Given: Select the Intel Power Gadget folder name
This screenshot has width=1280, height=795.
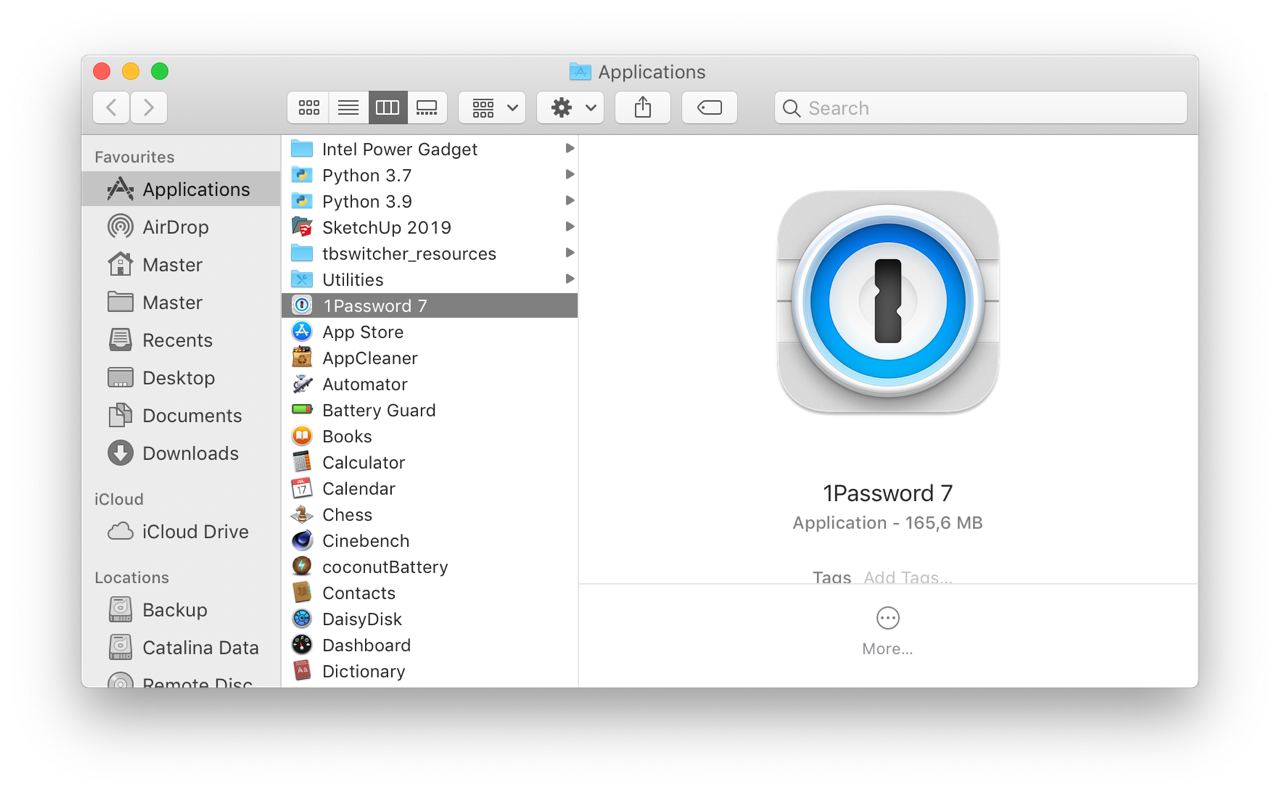Looking at the screenshot, I should pos(400,149).
